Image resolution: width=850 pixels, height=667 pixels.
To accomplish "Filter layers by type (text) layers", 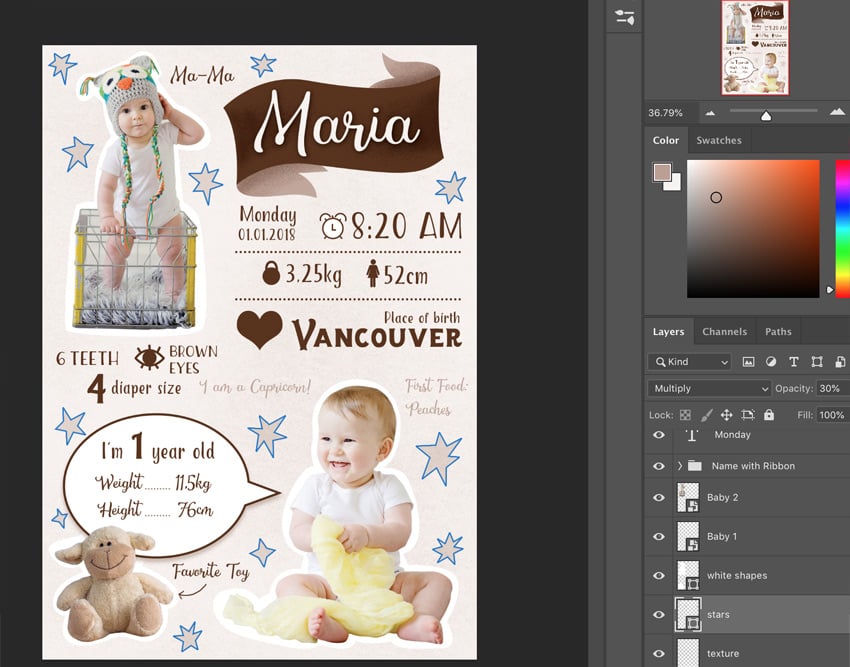I will tap(794, 362).
